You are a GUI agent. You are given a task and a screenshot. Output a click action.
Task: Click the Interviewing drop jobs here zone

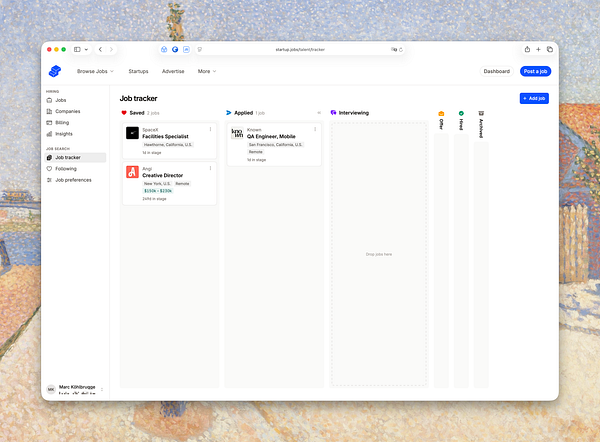tap(379, 254)
